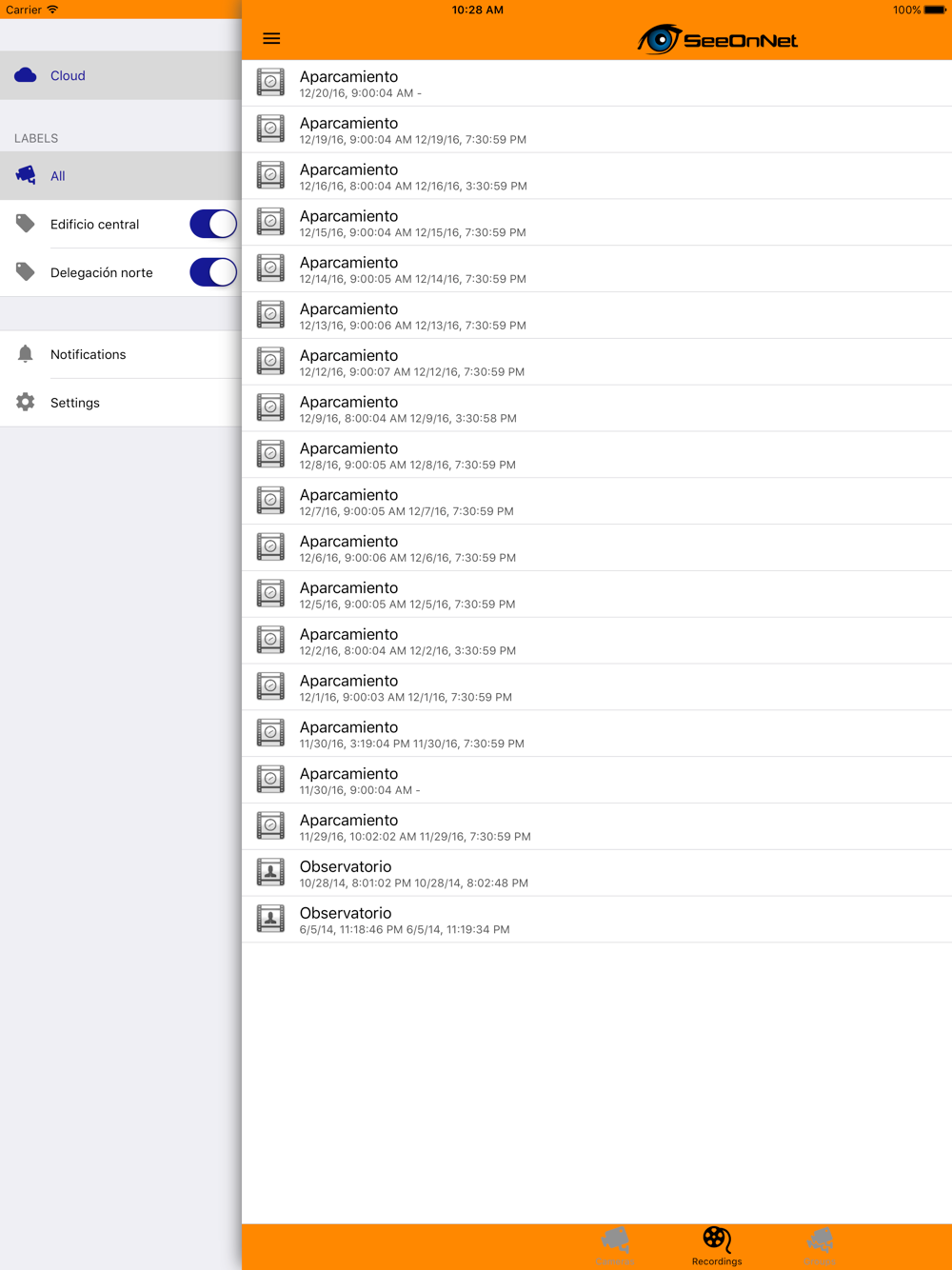952x1270 pixels.
Task: Click film icon of 12/8/16 recording
Action: point(270,454)
